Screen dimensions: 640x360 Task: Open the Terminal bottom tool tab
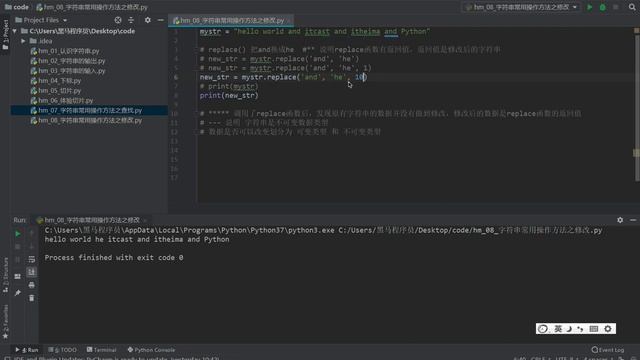(102, 350)
